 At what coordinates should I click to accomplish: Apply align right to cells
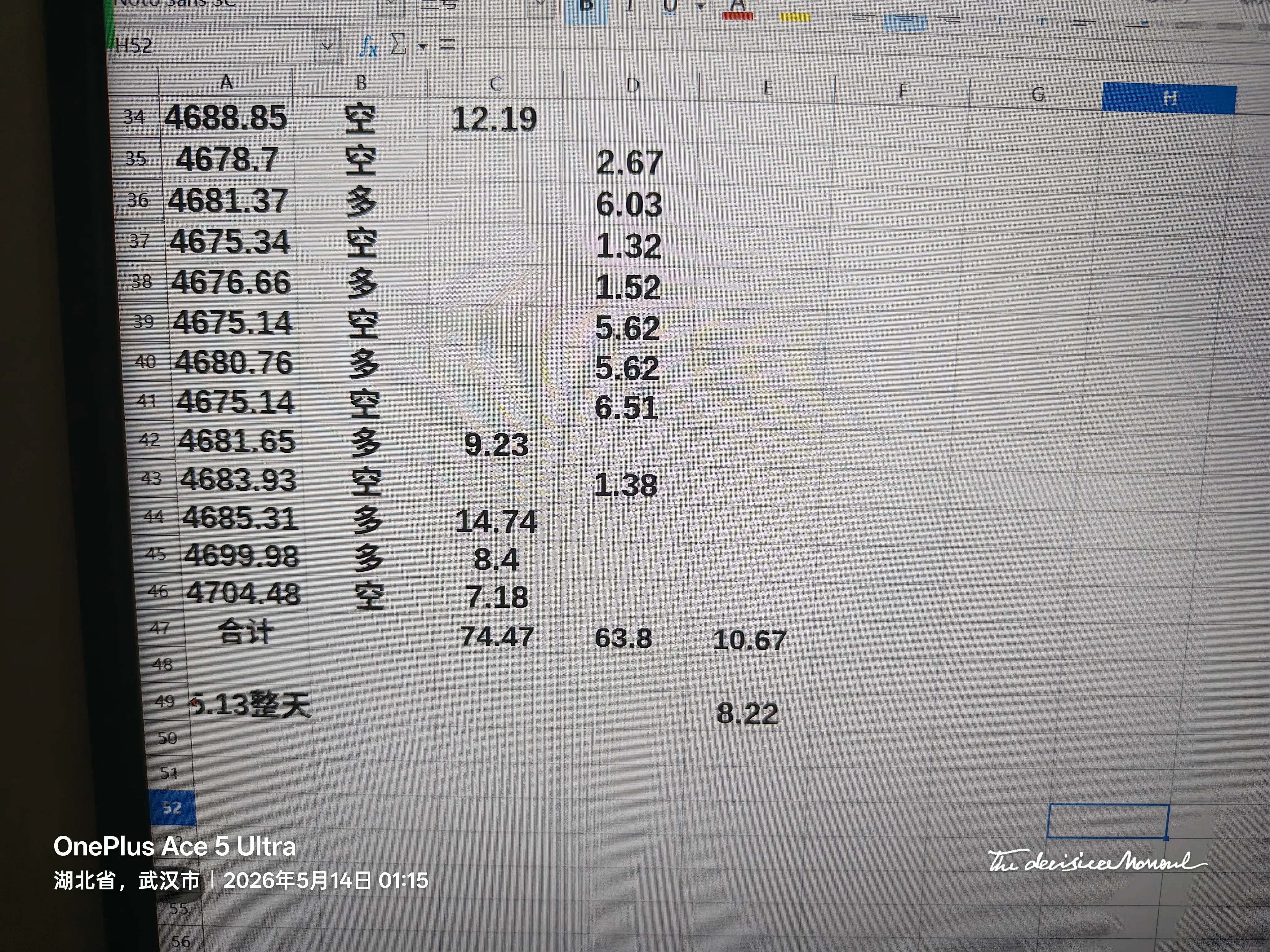click(948, 21)
